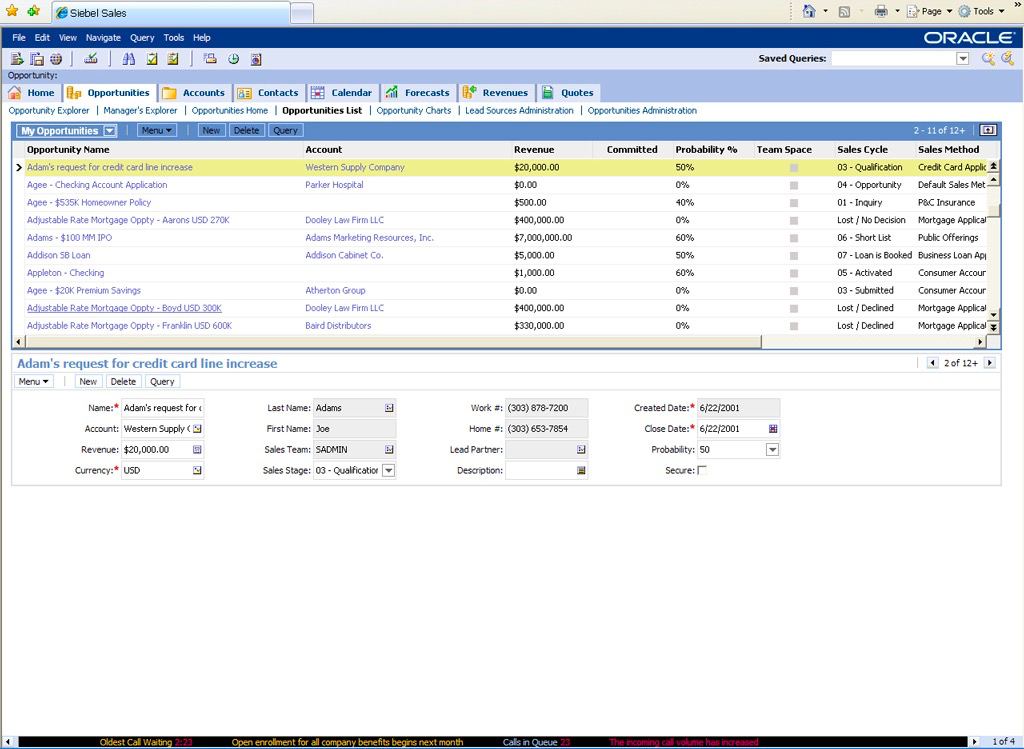Toggle Team Space checkbox for Agee - $20K Premium row
Image resolution: width=1024 pixels, height=749 pixels.
point(793,291)
